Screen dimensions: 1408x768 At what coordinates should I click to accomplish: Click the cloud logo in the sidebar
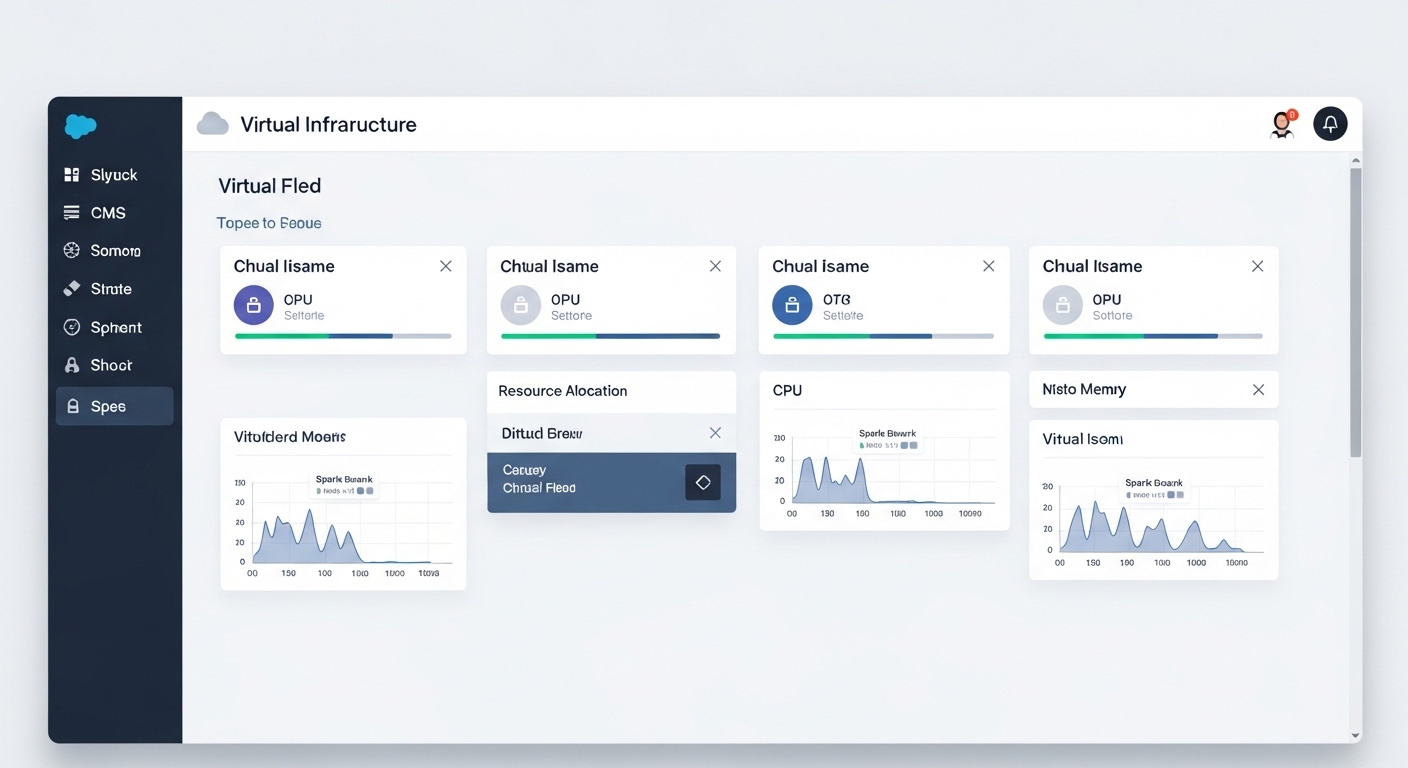click(x=79, y=126)
